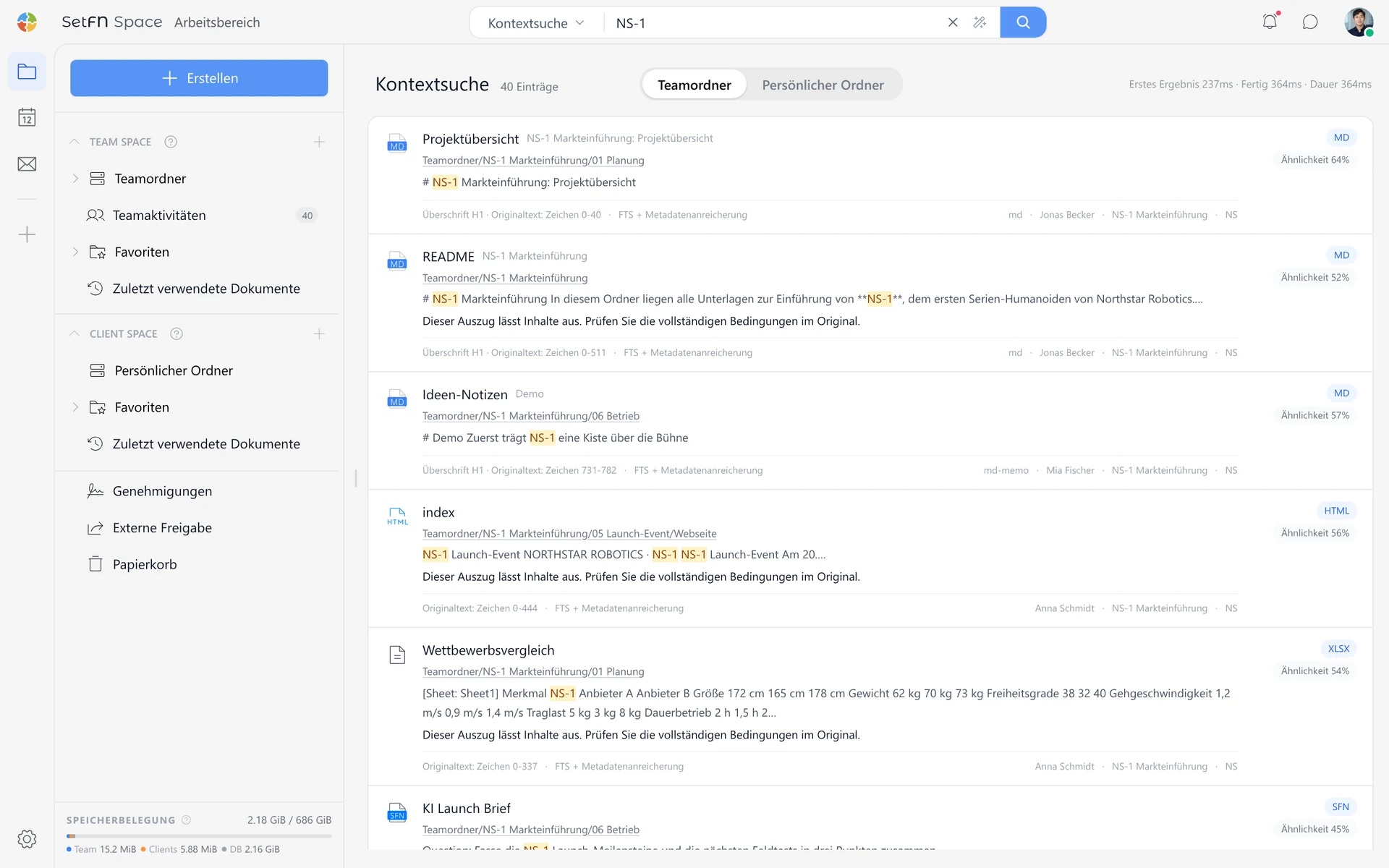Click the help icon next to TEAM SPACE
The width and height of the screenshot is (1389, 868).
click(x=171, y=142)
